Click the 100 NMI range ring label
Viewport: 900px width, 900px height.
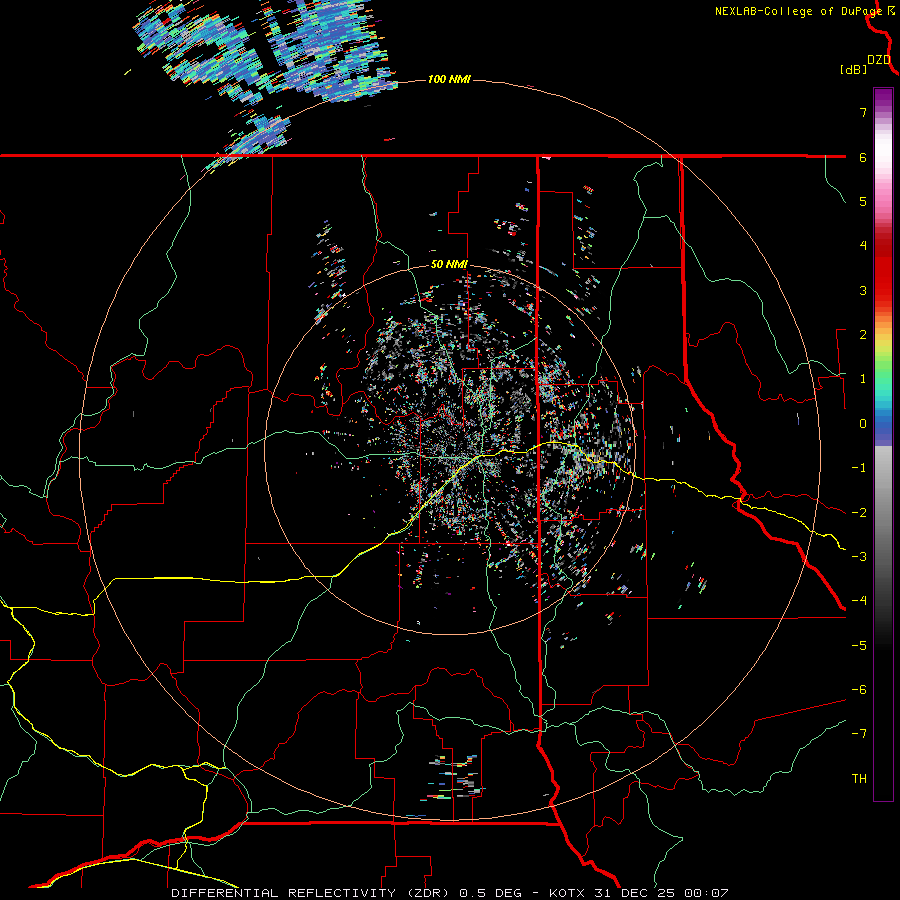coord(449,79)
